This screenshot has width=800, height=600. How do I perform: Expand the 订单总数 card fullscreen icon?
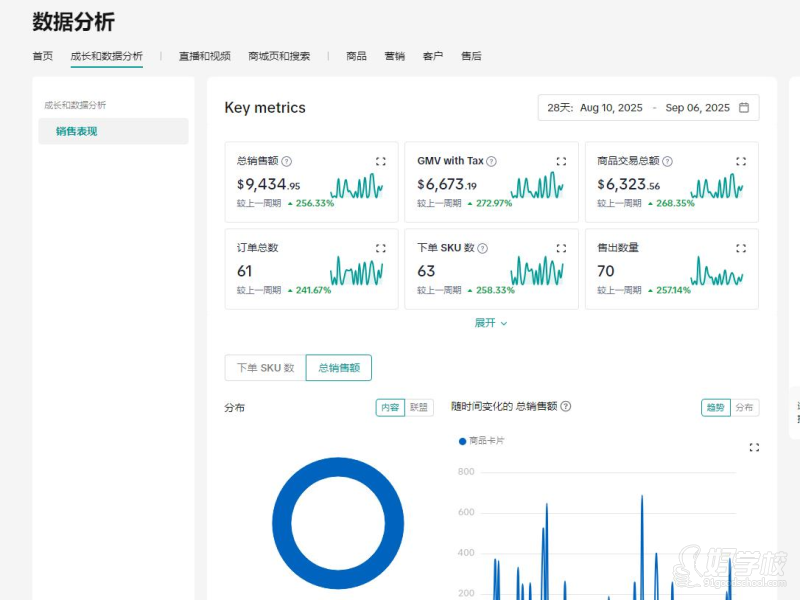[380, 248]
